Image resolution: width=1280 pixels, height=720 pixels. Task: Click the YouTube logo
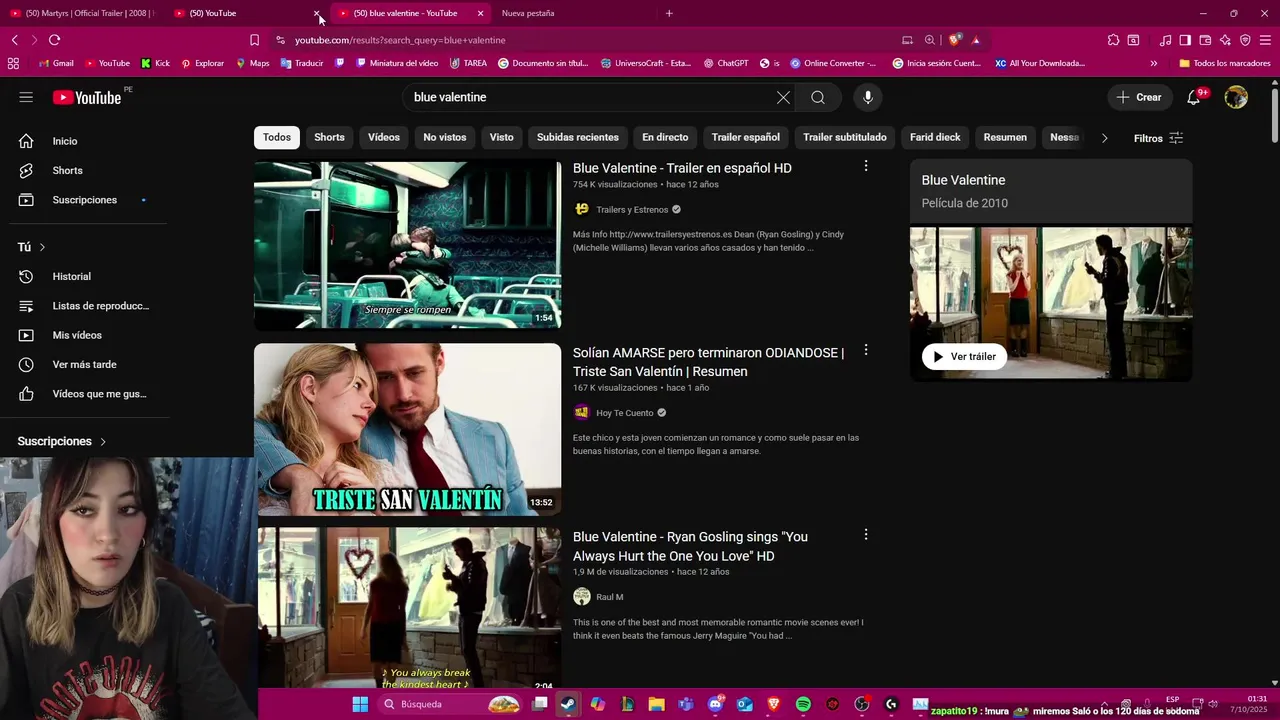tap(87, 97)
